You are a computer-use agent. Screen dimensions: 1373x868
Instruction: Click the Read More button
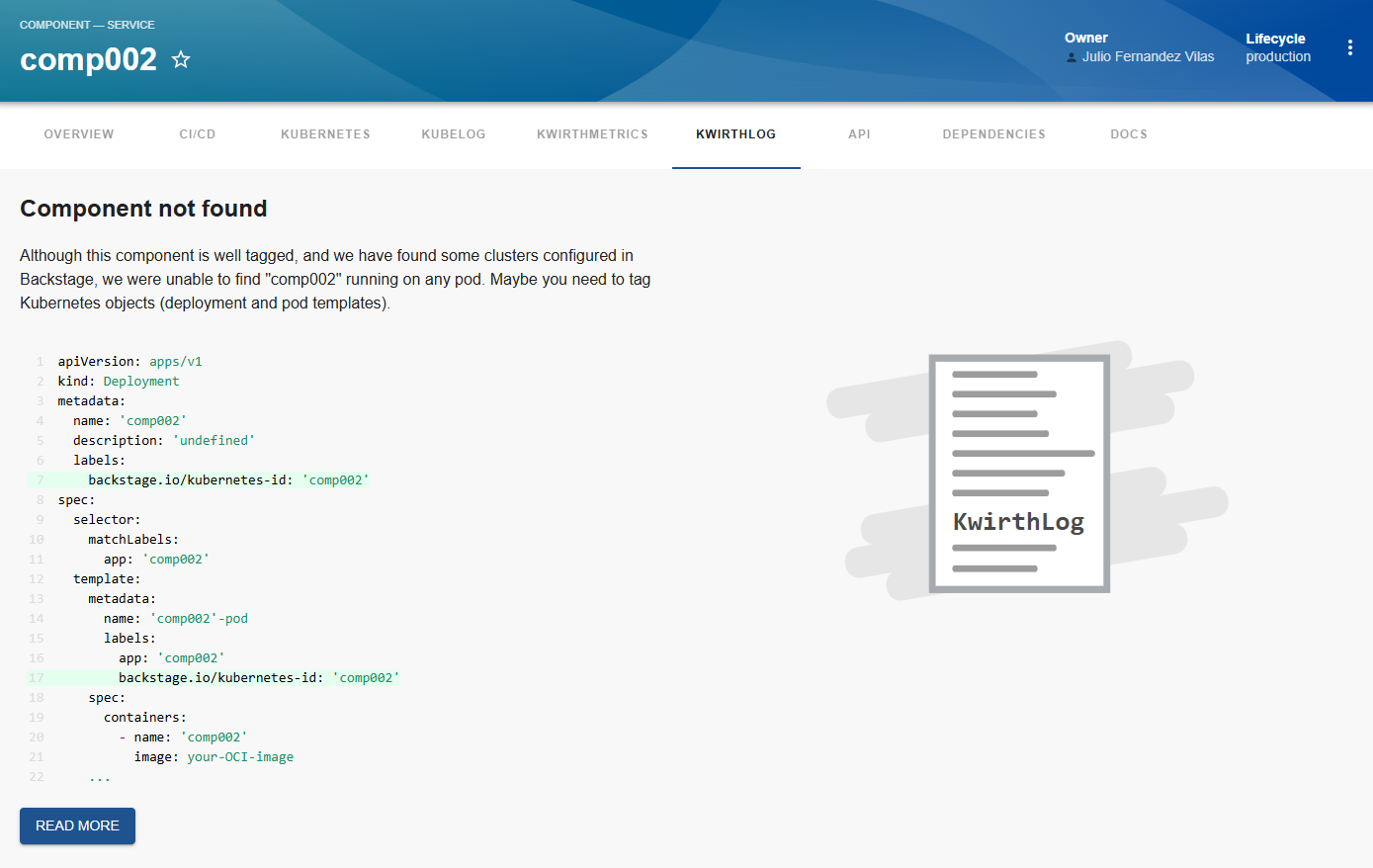(77, 825)
